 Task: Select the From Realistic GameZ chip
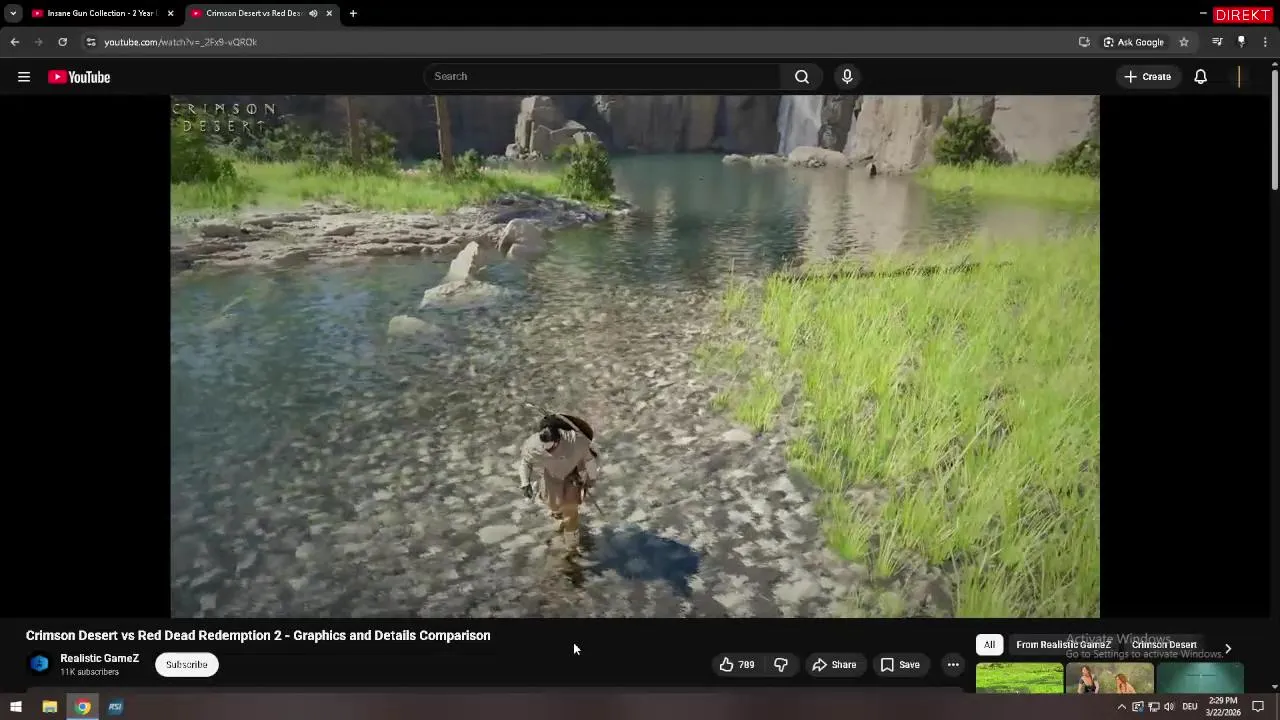point(1063,645)
